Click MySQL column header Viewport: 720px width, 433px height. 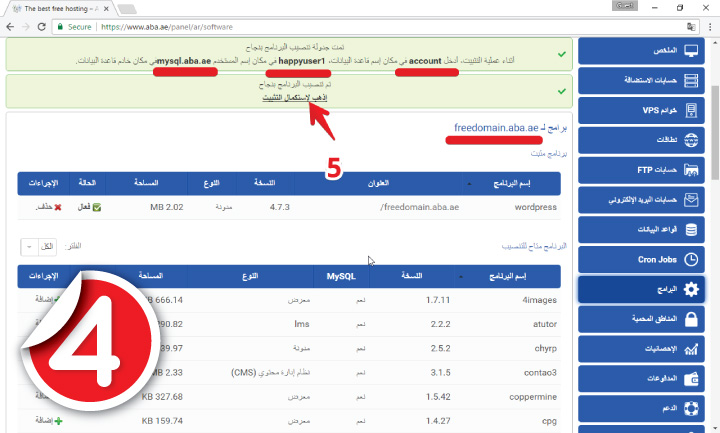click(341, 276)
